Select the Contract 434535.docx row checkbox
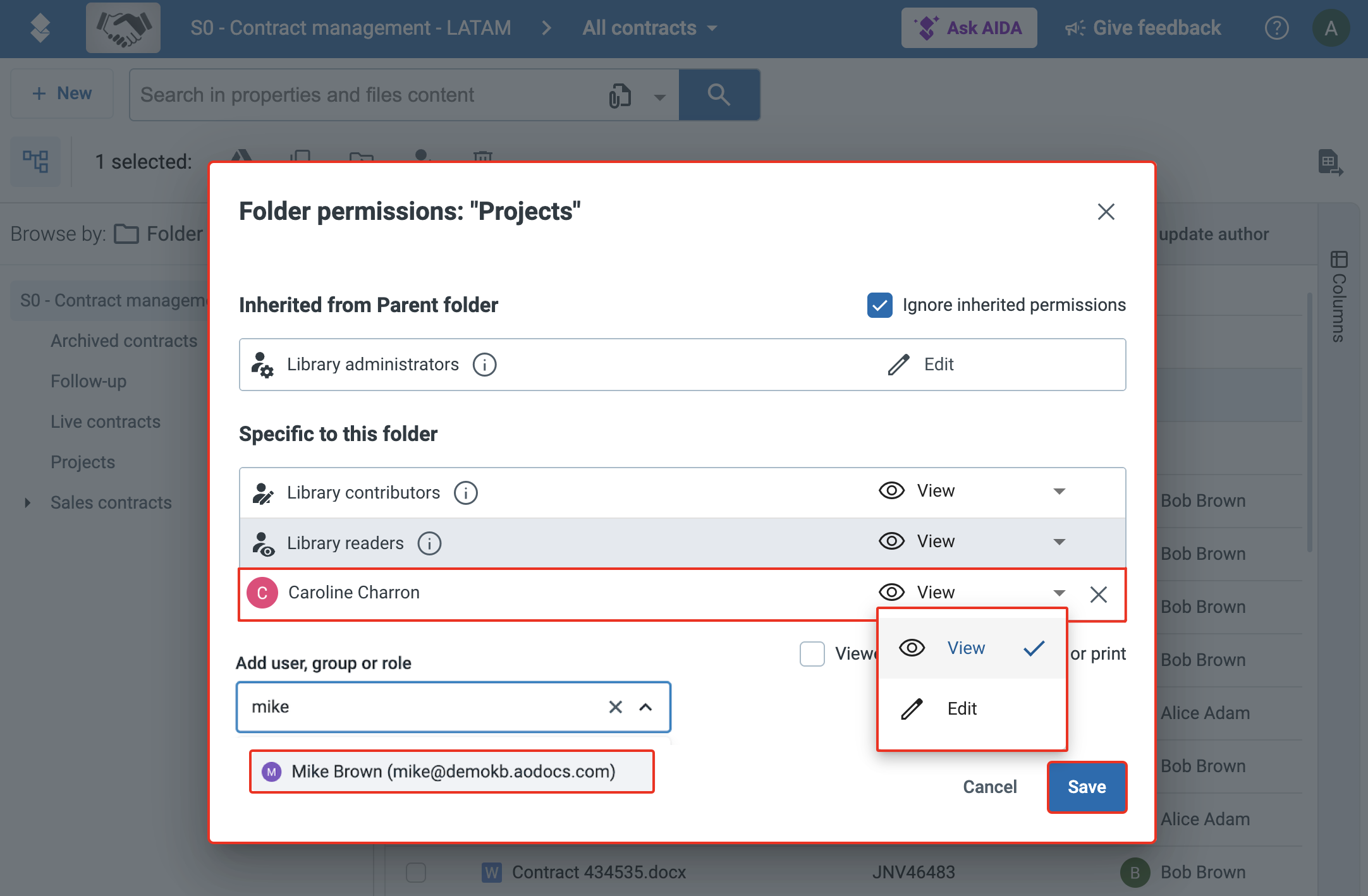 (416, 873)
